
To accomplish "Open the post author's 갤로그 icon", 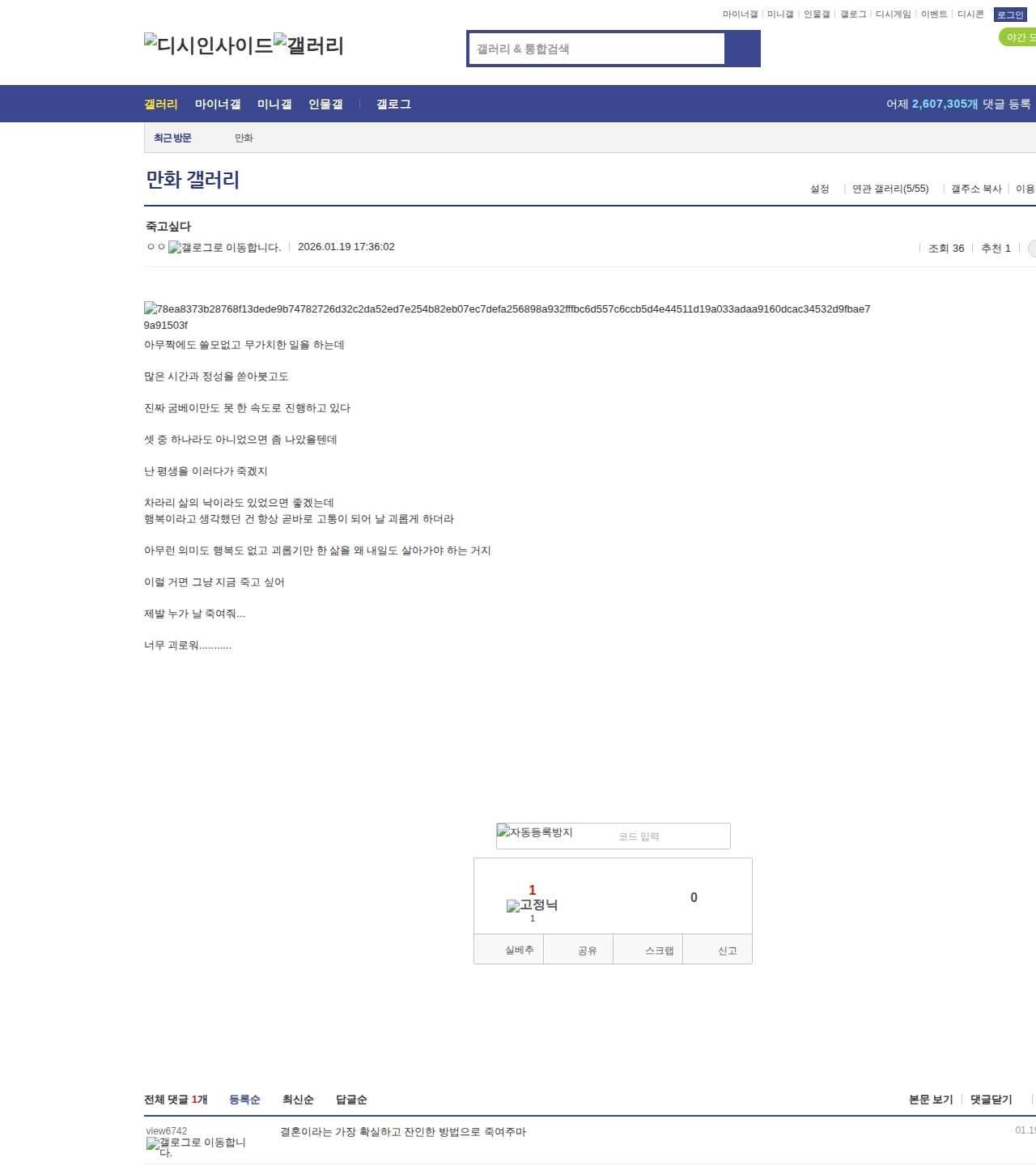I will 225,248.
